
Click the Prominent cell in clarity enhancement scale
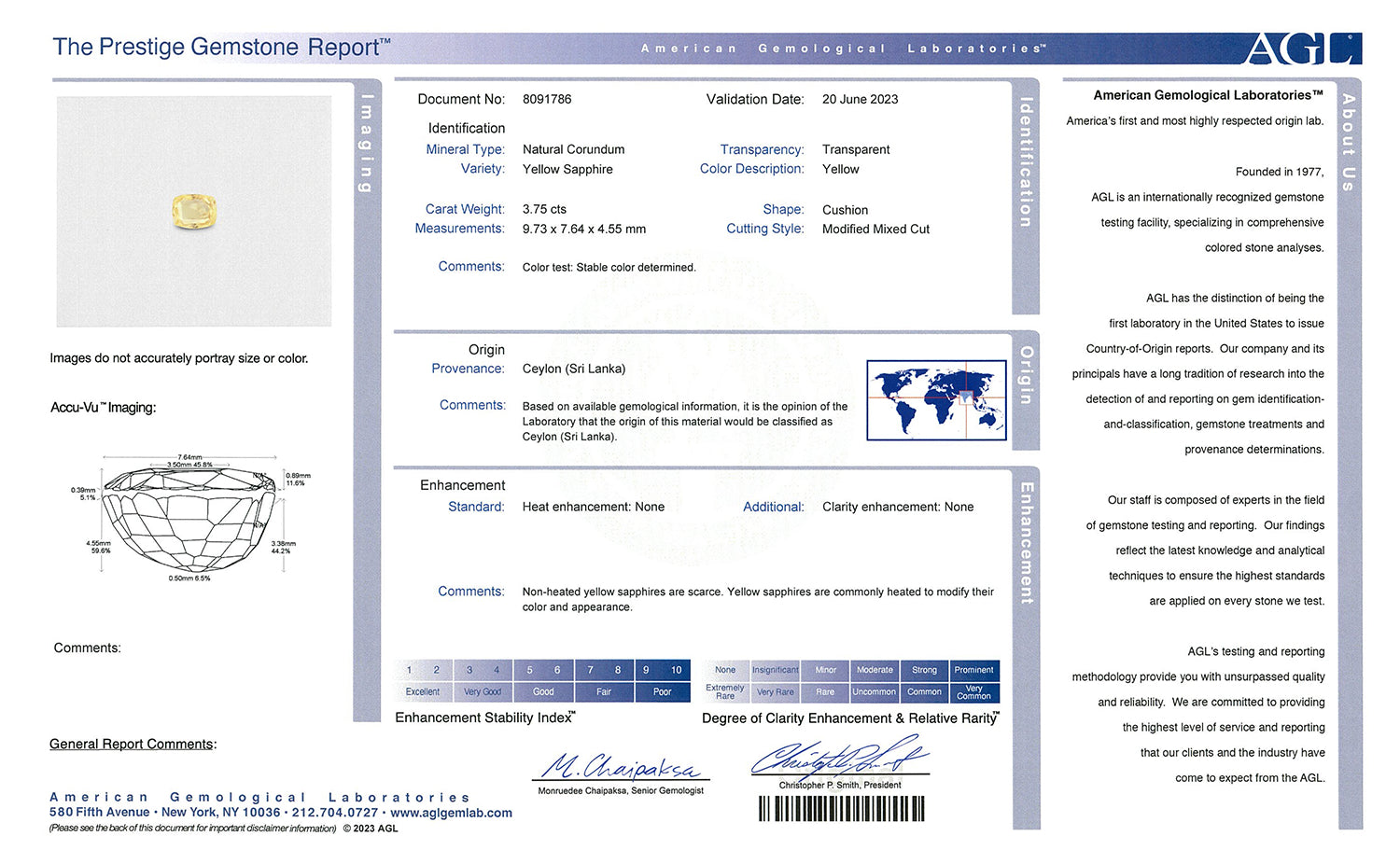tap(973, 670)
